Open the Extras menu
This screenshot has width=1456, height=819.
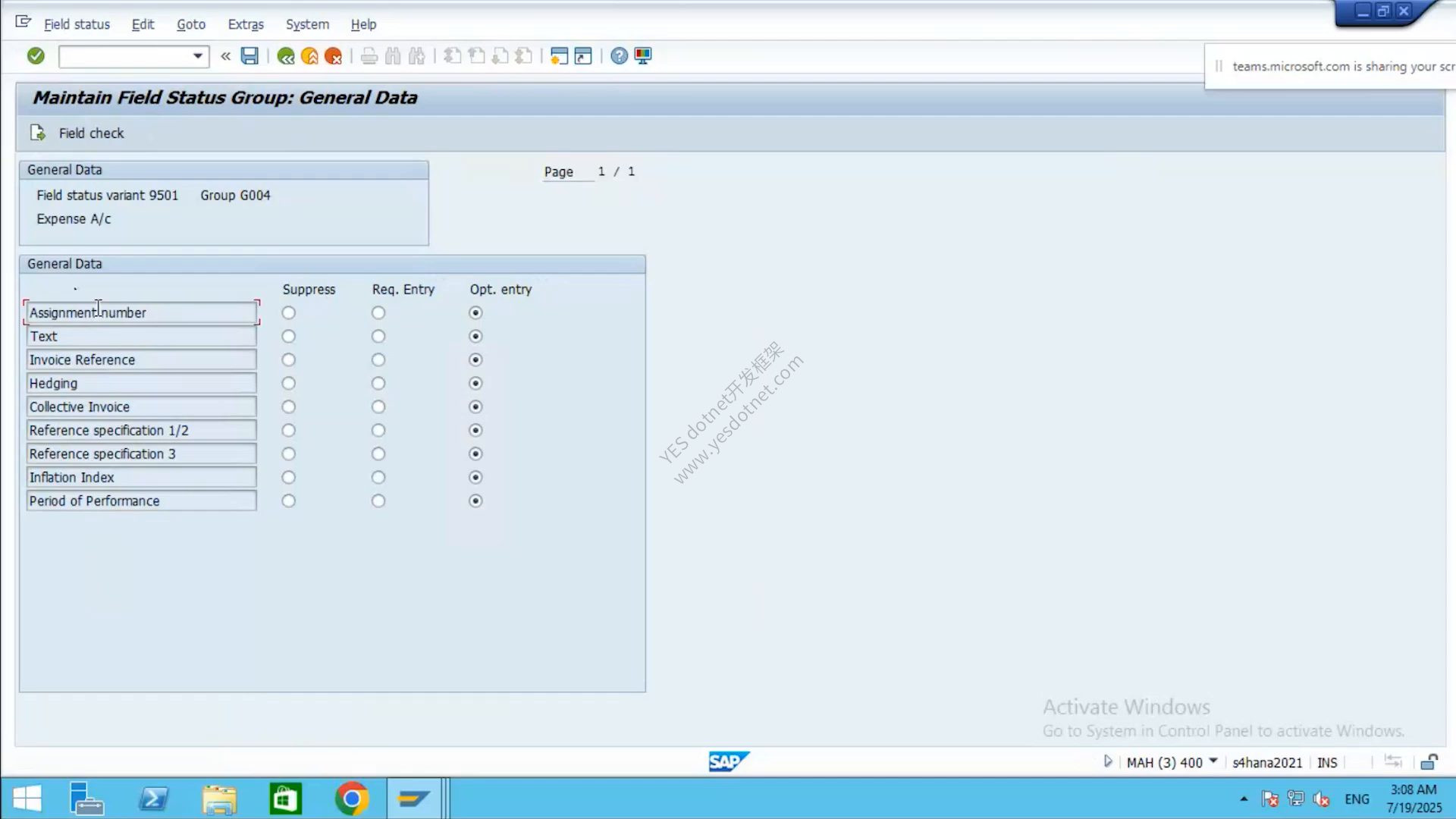[246, 24]
